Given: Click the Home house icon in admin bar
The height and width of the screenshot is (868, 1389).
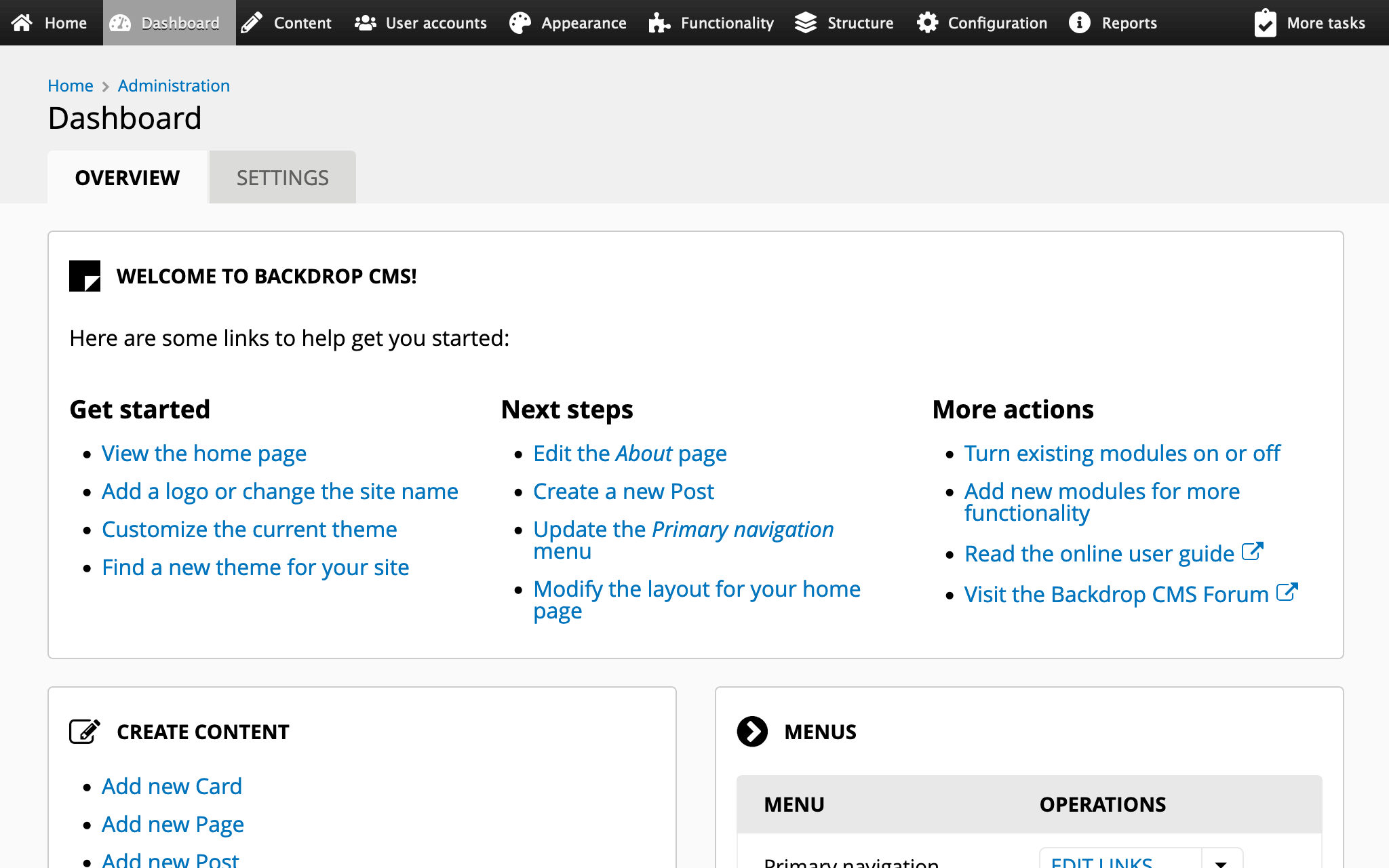Looking at the screenshot, I should point(22,22).
